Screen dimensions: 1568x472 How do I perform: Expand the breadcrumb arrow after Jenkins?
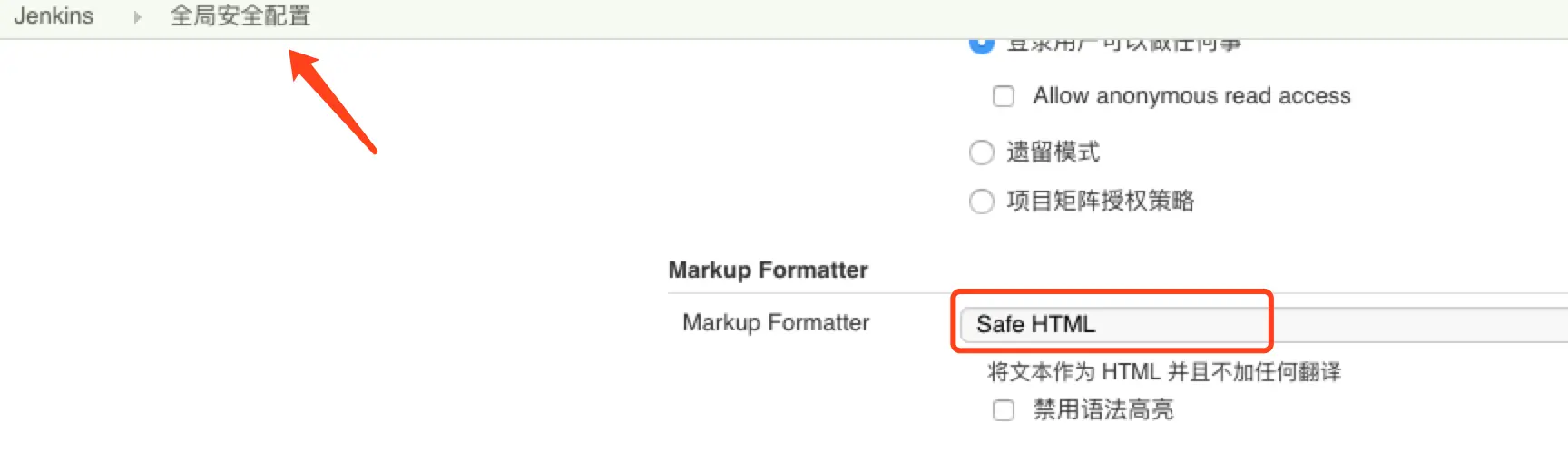[137, 17]
